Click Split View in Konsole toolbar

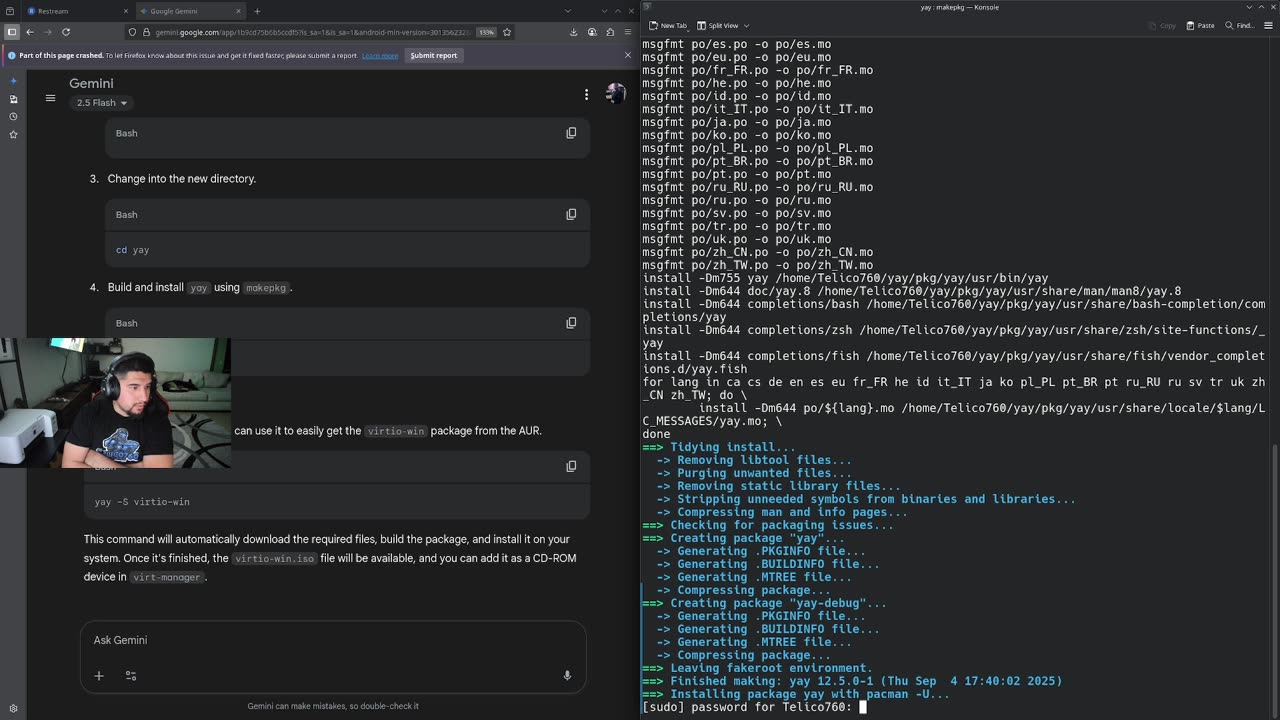coord(717,25)
